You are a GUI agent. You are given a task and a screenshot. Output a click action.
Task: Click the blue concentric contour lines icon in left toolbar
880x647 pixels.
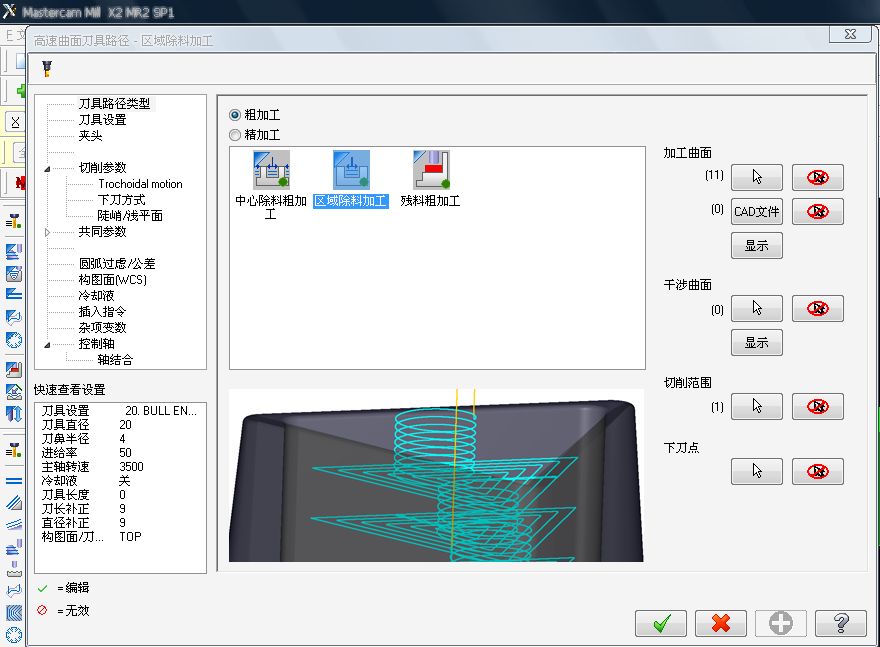pyautogui.click(x=13, y=613)
